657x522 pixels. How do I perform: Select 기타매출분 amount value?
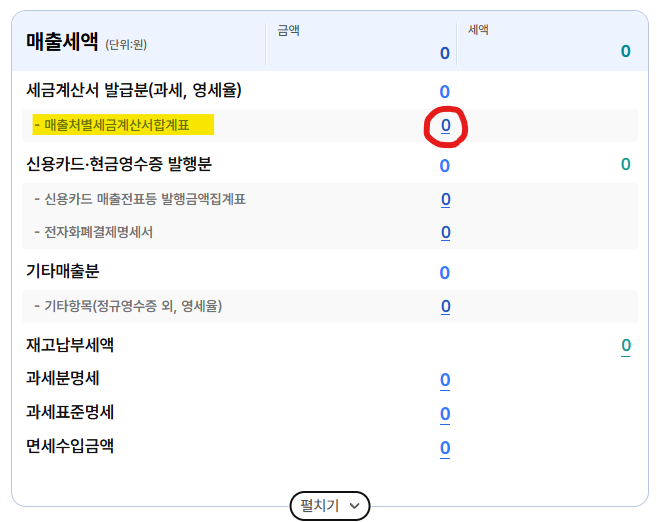pos(445,273)
